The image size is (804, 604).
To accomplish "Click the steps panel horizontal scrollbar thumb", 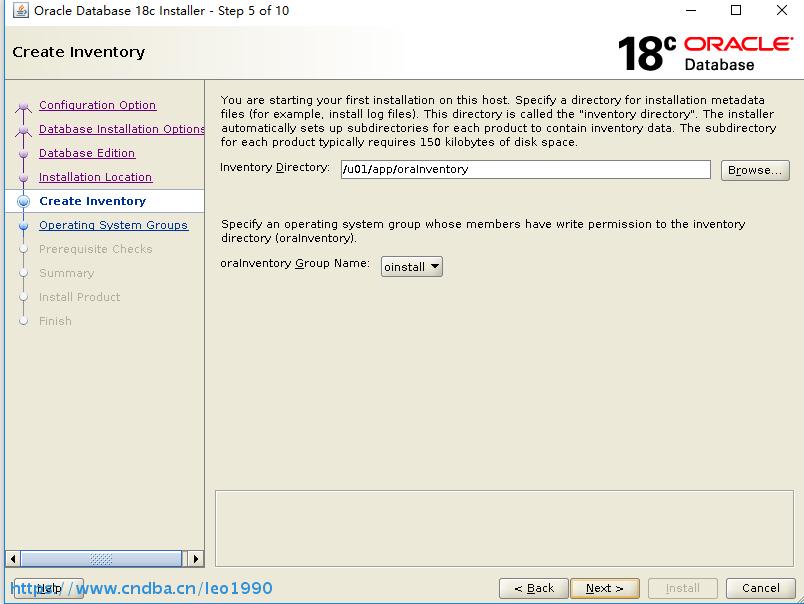I will coord(102,559).
